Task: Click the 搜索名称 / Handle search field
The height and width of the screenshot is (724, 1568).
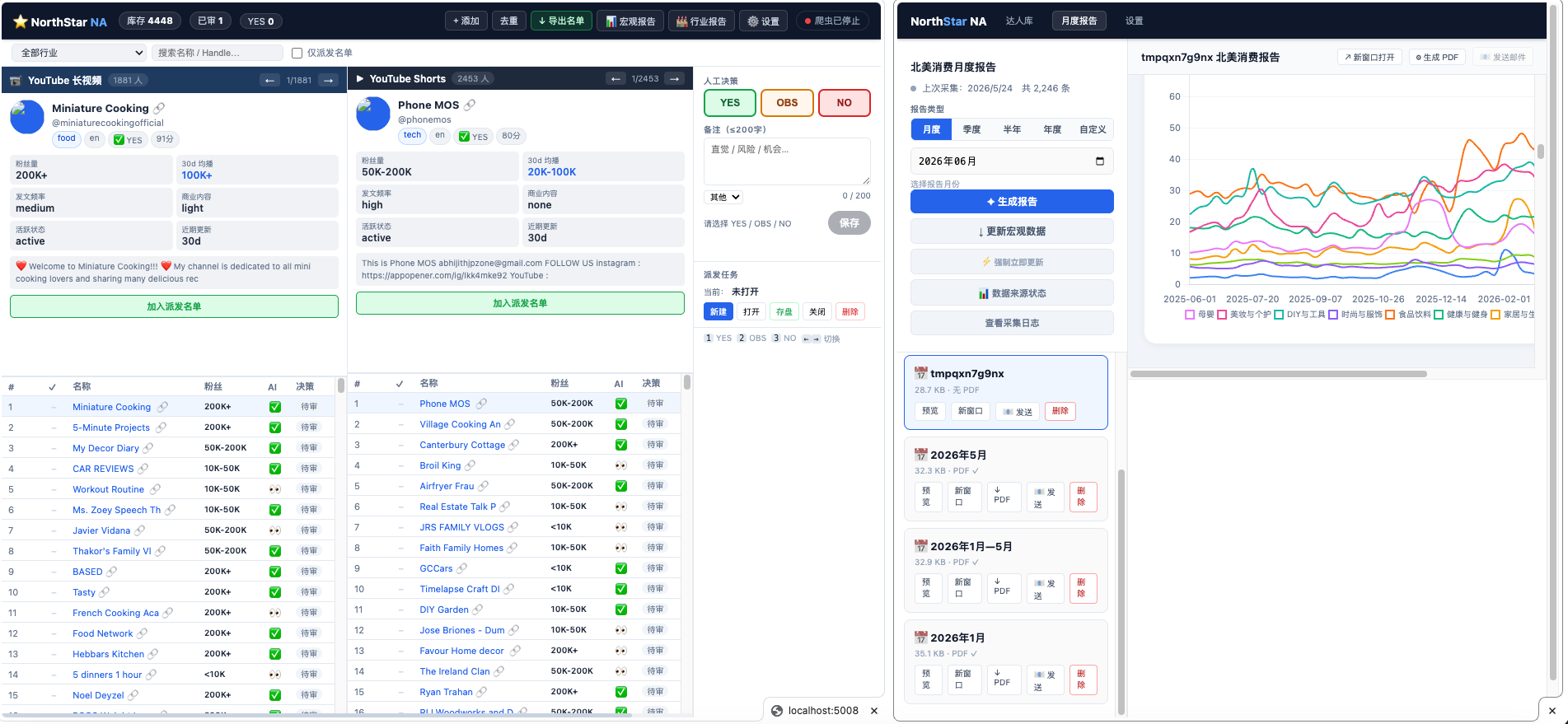Action: point(218,53)
